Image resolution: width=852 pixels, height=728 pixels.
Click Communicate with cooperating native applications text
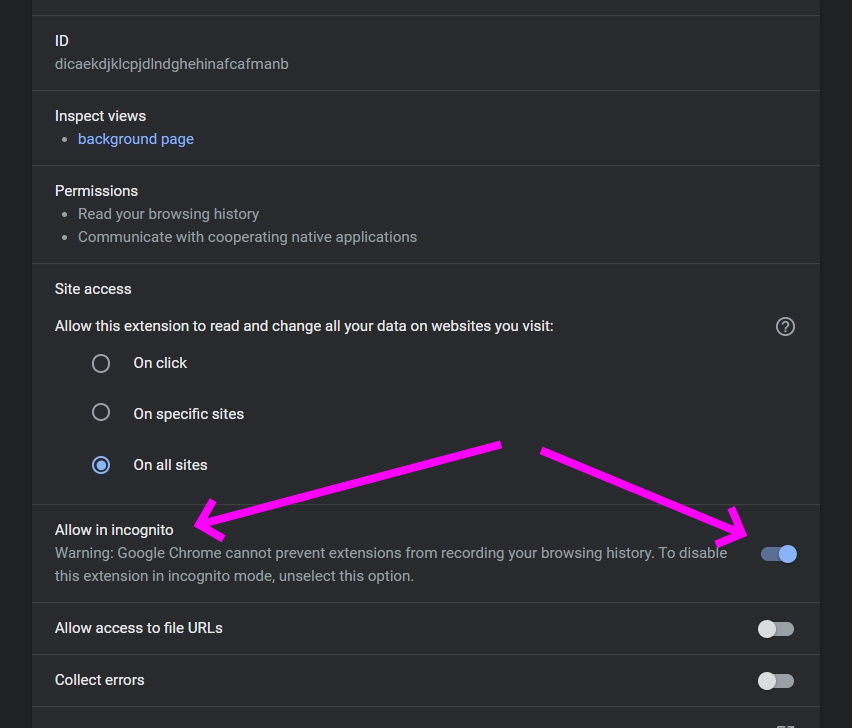point(247,237)
